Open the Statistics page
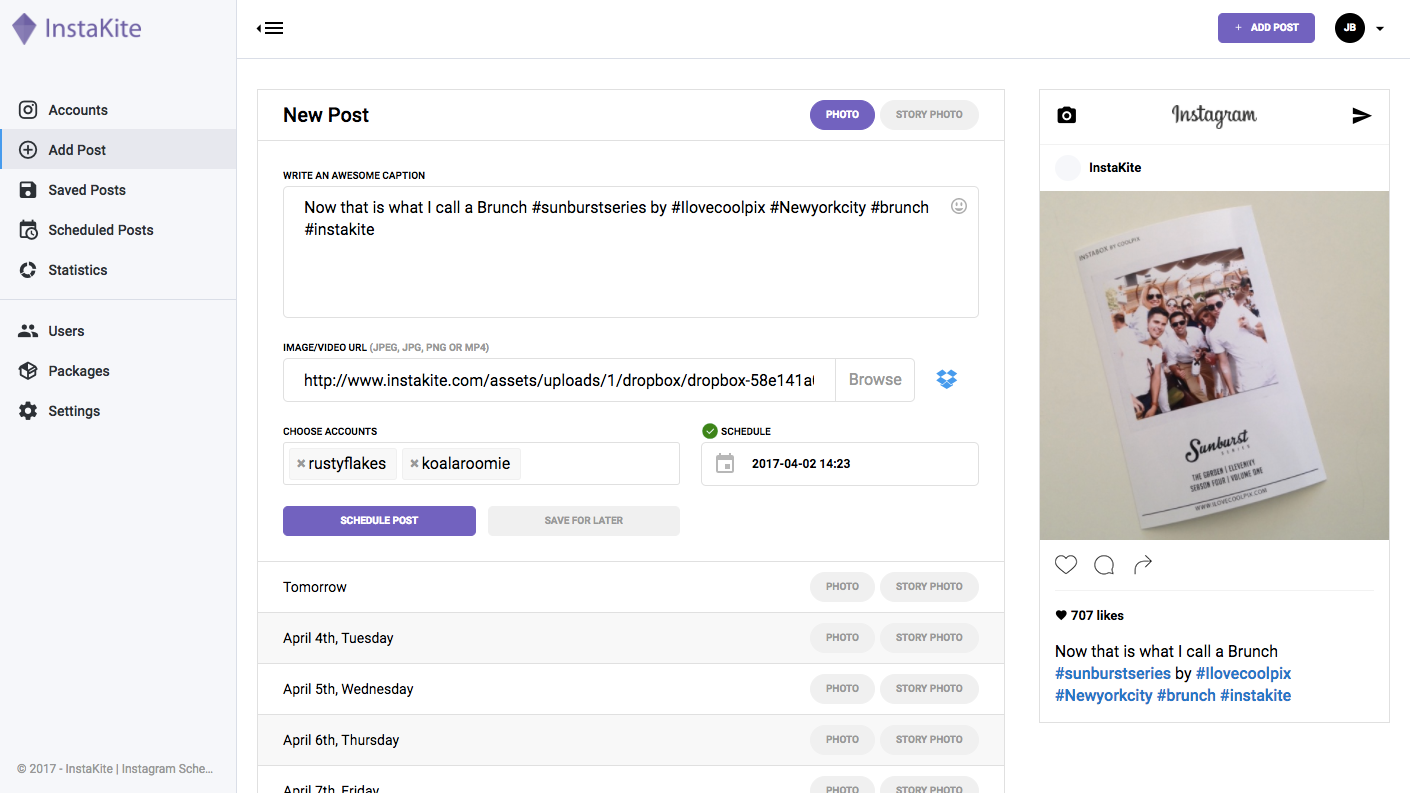 click(118, 270)
